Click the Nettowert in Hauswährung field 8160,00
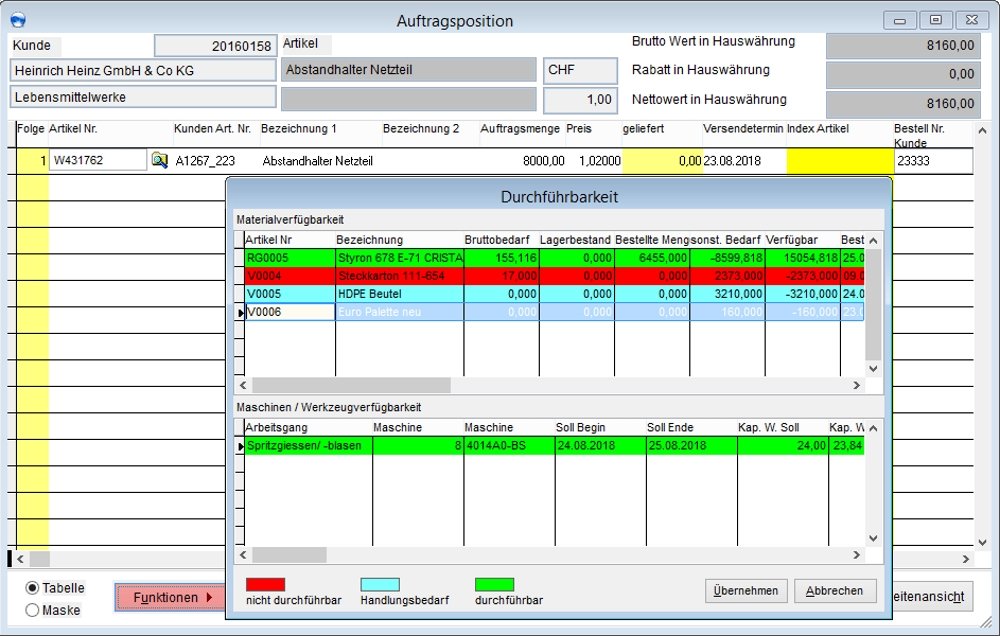Image resolution: width=1000 pixels, height=636 pixels. pyautogui.click(x=903, y=104)
